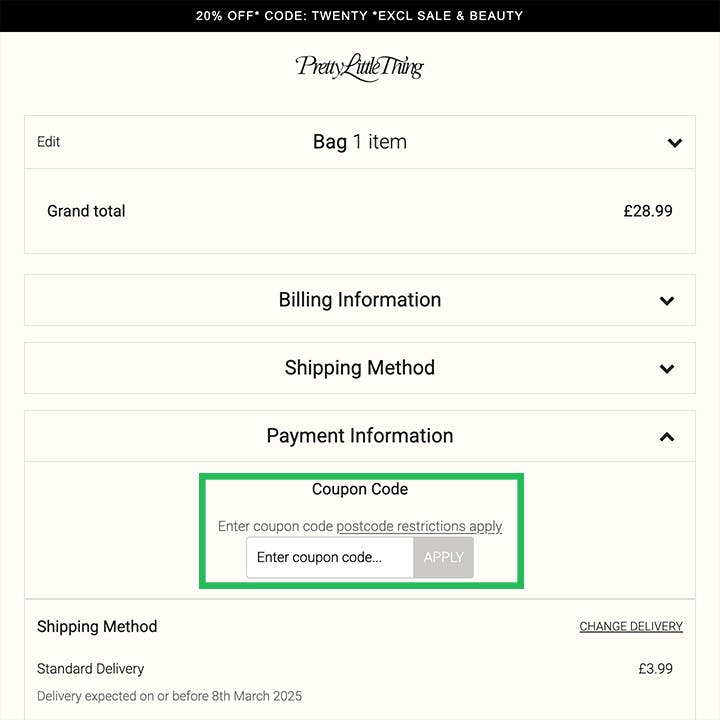
Task: Expand Billing Information using its chevron
Action: (x=667, y=300)
